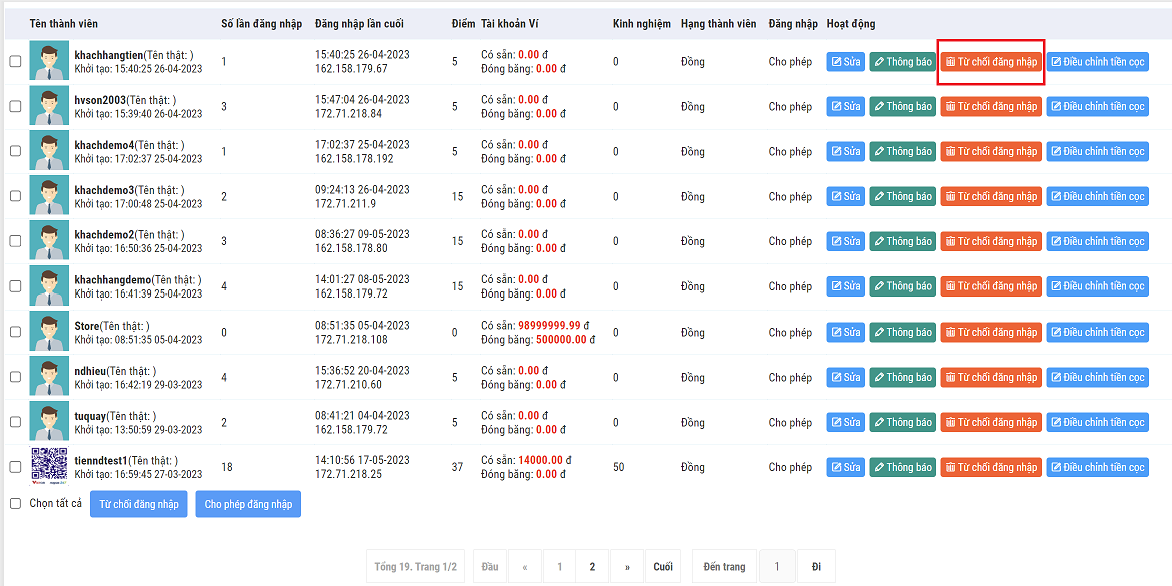Click Sửa button for hvson2003
This screenshot has width=1172, height=586.
[x=845, y=106]
